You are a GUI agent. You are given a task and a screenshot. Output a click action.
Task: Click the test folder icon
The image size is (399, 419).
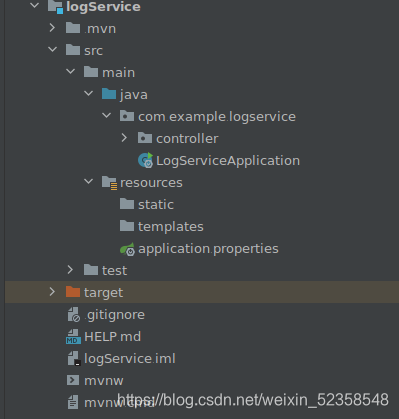click(91, 270)
